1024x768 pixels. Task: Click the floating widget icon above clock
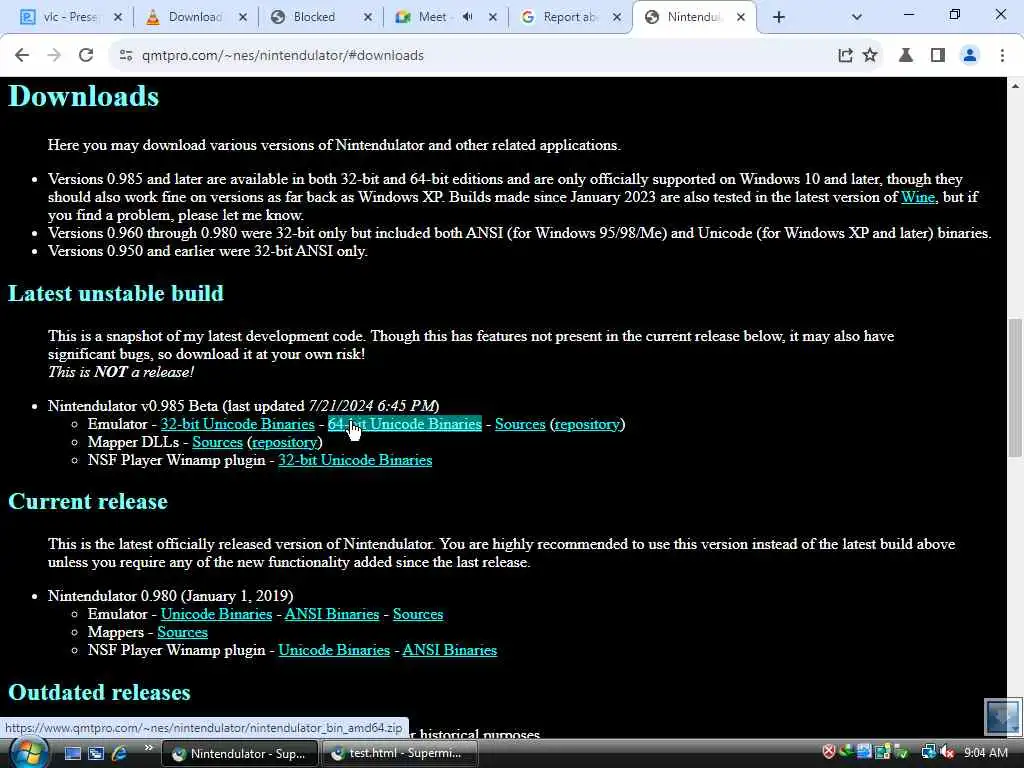[x=1002, y=717]
